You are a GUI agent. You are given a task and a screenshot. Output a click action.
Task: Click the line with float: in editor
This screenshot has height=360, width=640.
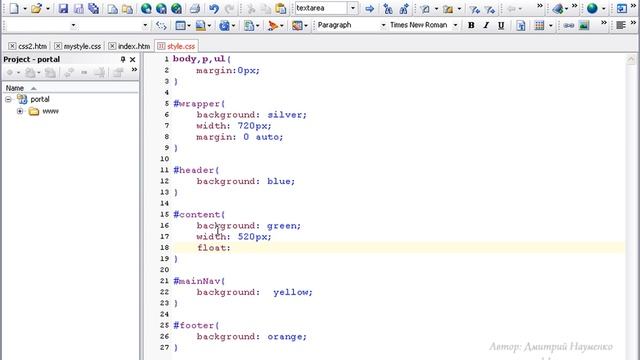coord(399,248)
